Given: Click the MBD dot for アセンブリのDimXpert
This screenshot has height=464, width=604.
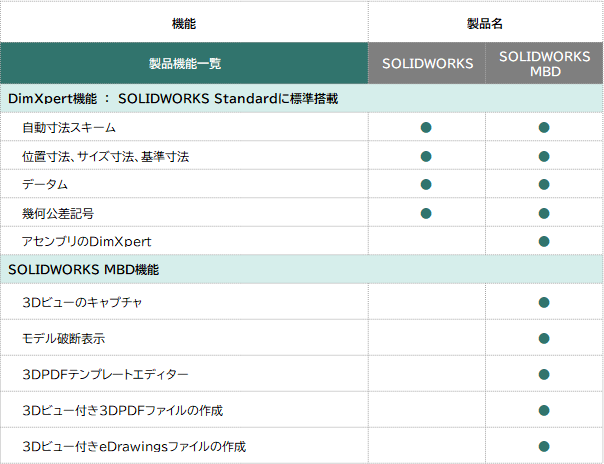Looking at the screenshot, I should 544,241.
